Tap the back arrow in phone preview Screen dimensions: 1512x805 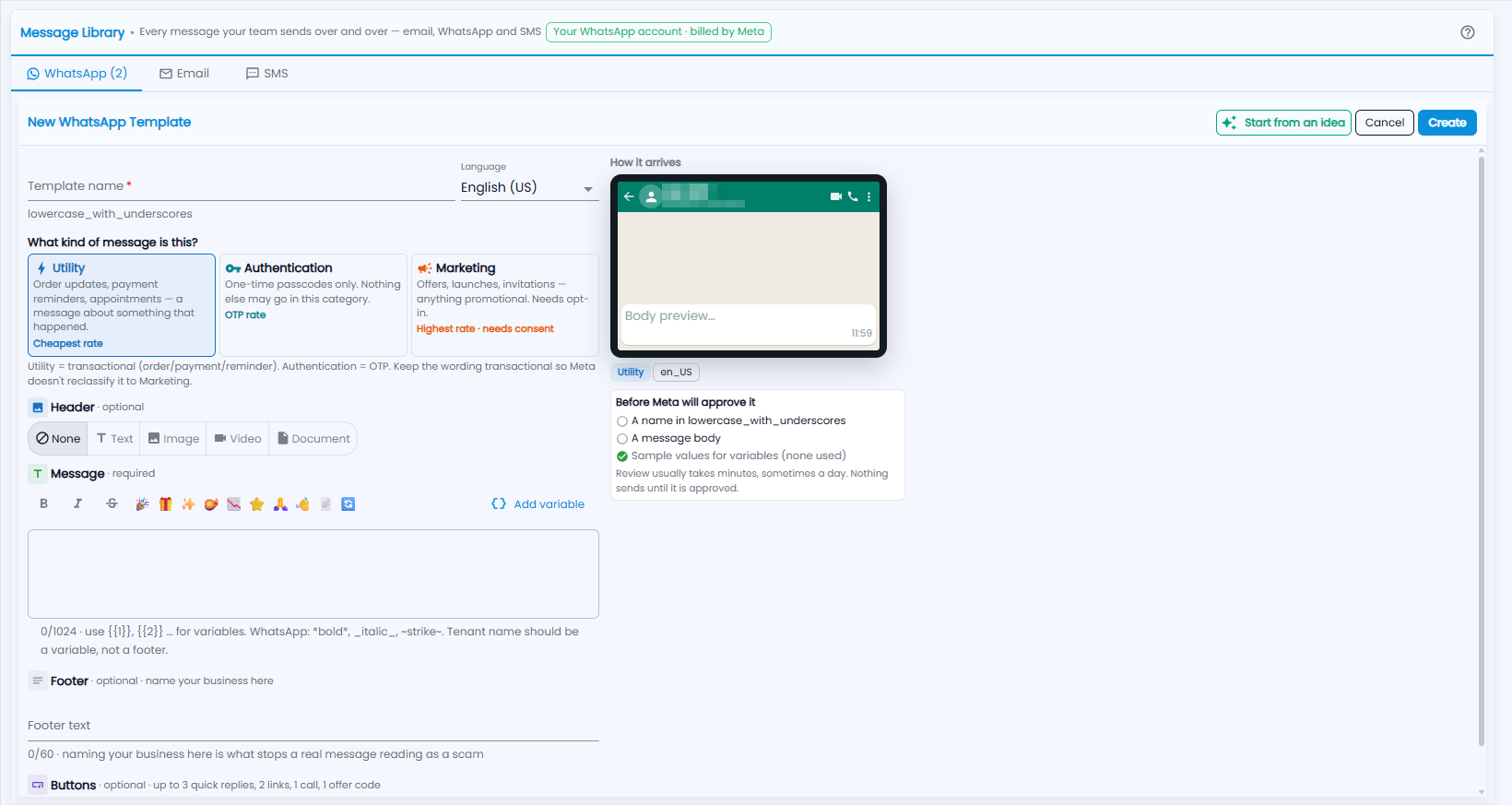[629, 196]
